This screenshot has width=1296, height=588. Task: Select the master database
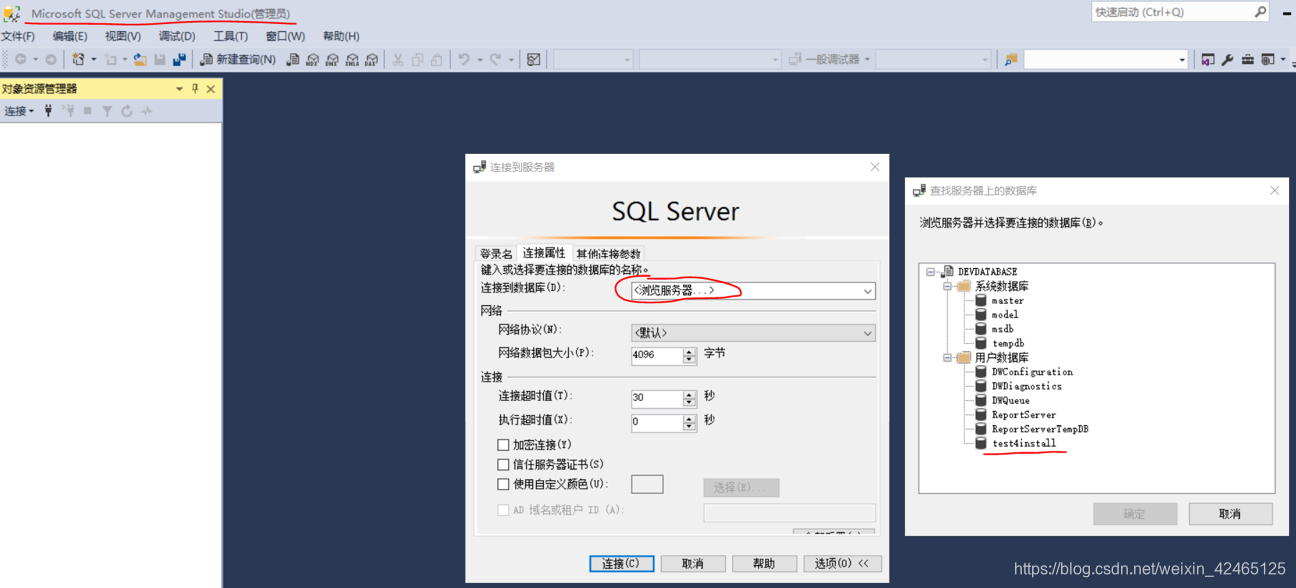pyautogui.click(x=1008, y=301)
